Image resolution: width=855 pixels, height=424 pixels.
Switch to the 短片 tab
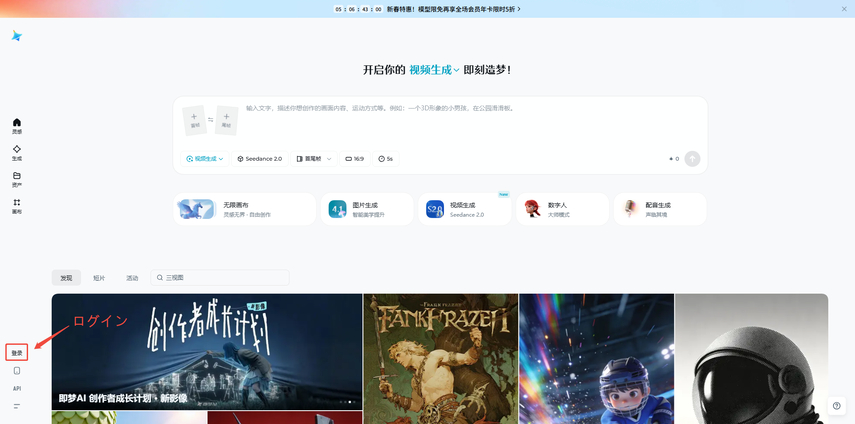[99, 277]
